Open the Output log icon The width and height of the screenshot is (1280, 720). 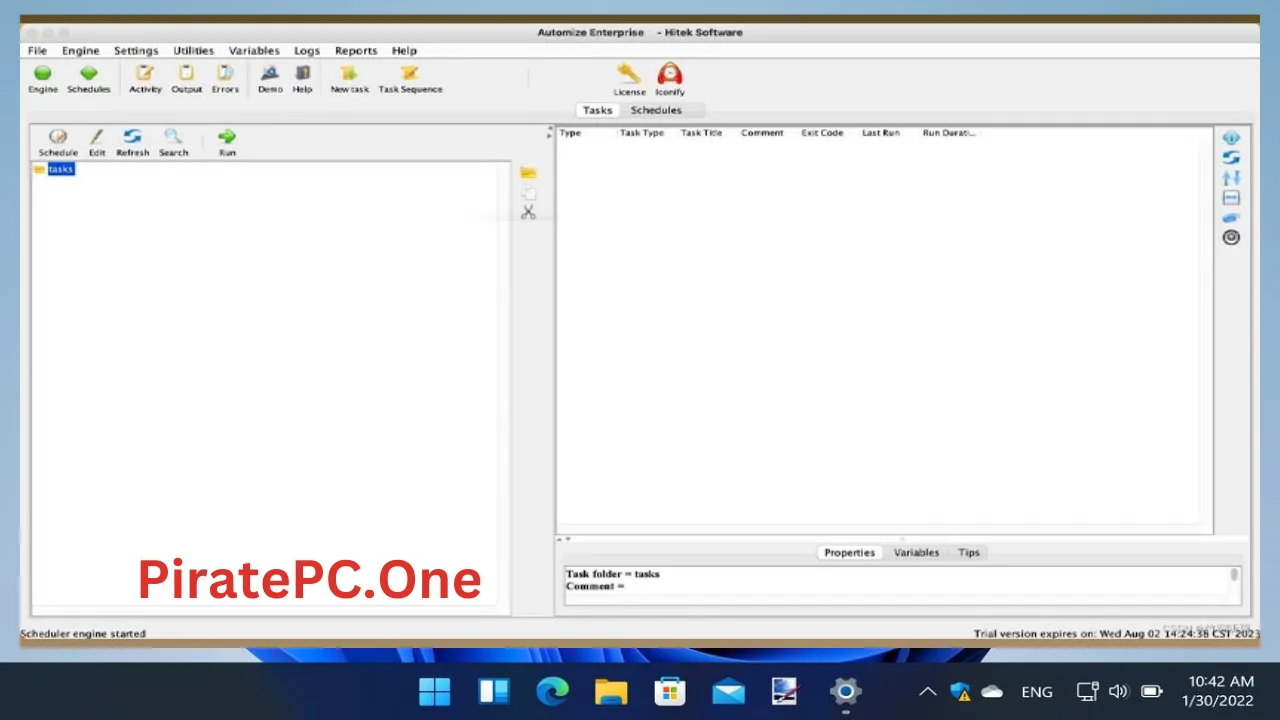pyautogui.click(x=186, y=73)
